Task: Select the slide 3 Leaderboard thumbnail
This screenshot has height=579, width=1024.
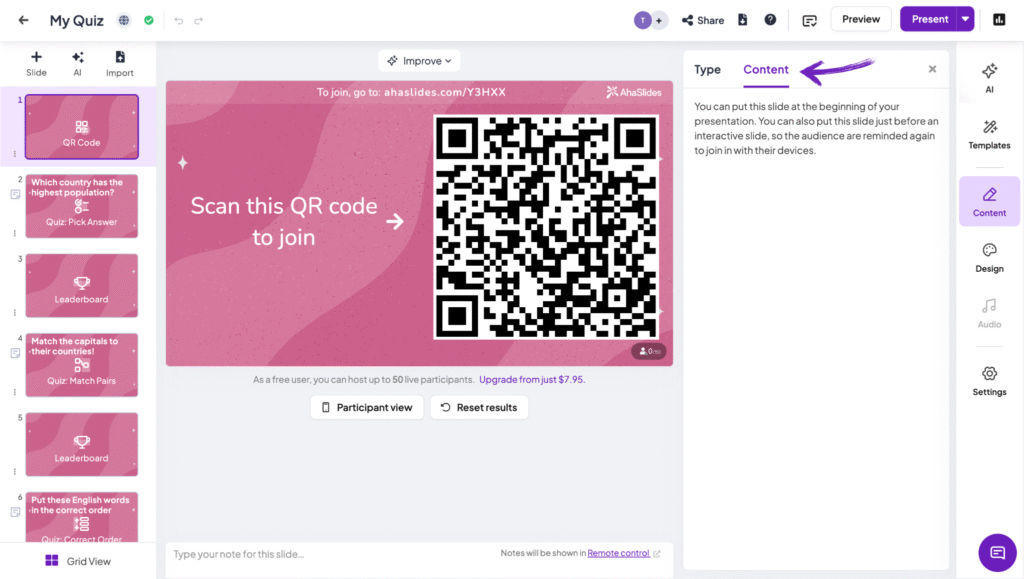Action: pos(82,286)
